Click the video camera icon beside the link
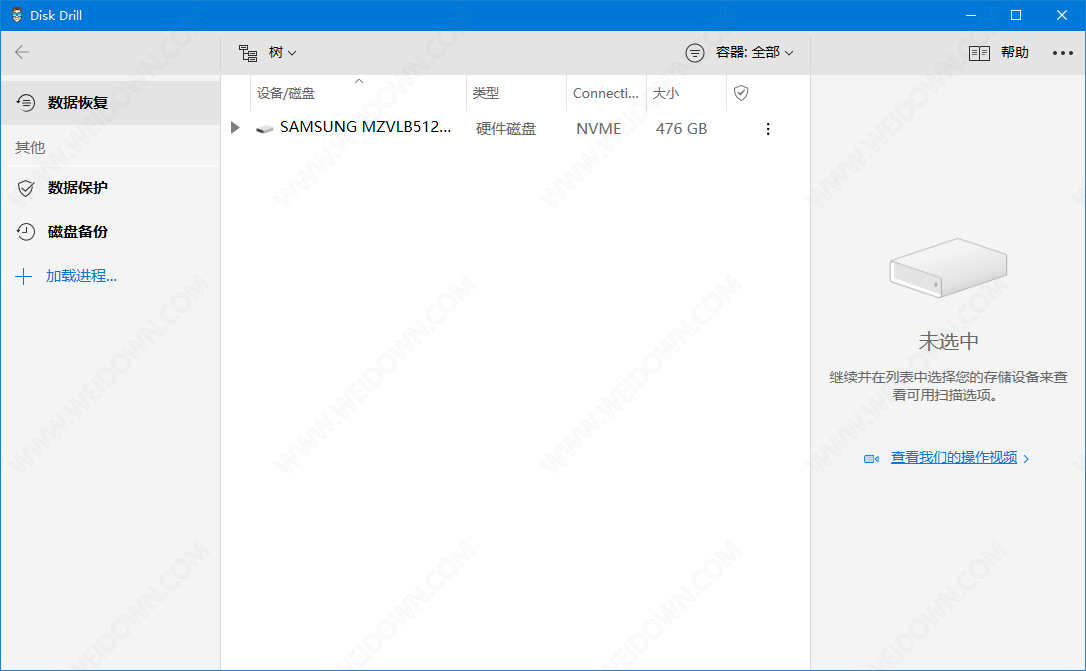The image size is (1086, 671). click(x=871, y=459)
